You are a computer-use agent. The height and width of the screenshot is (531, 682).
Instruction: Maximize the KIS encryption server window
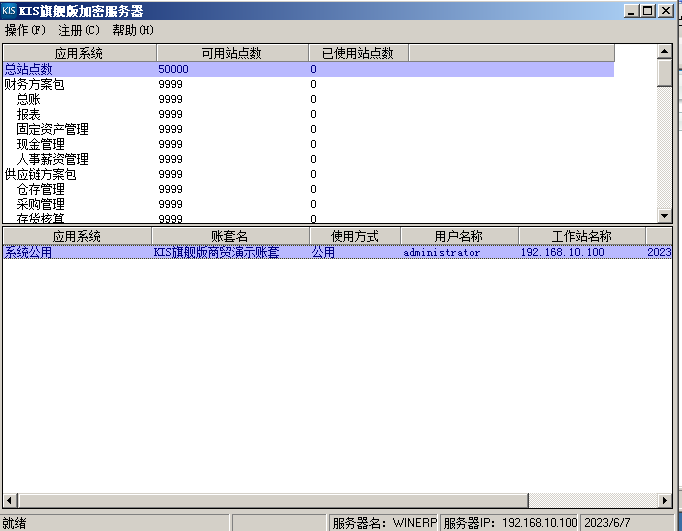pyautogui.click(x=648, y=10)
